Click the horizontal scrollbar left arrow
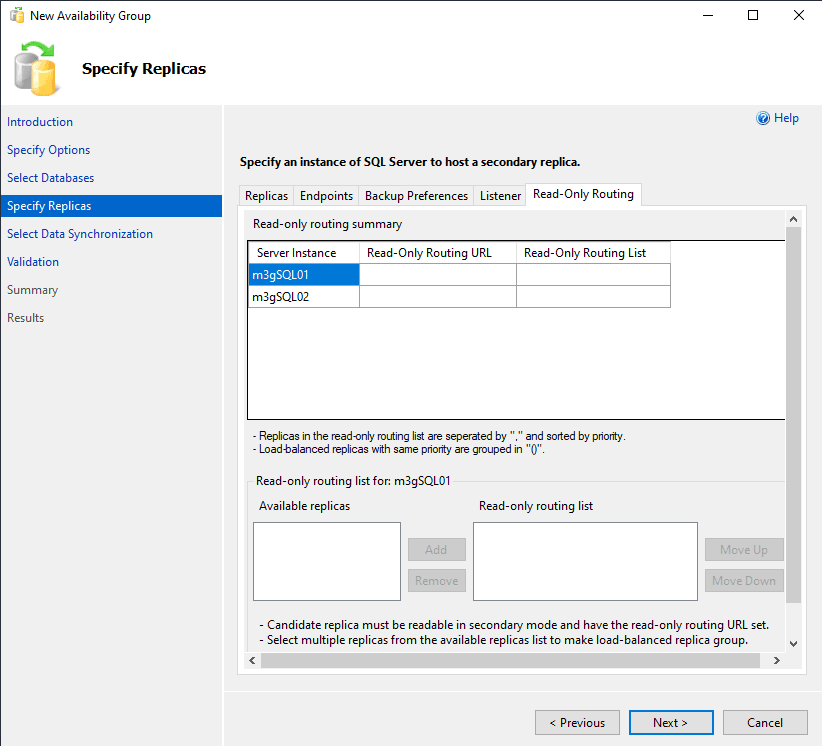Image resolution: width=822 pixels, height=746 pixels. click(252, 661)
